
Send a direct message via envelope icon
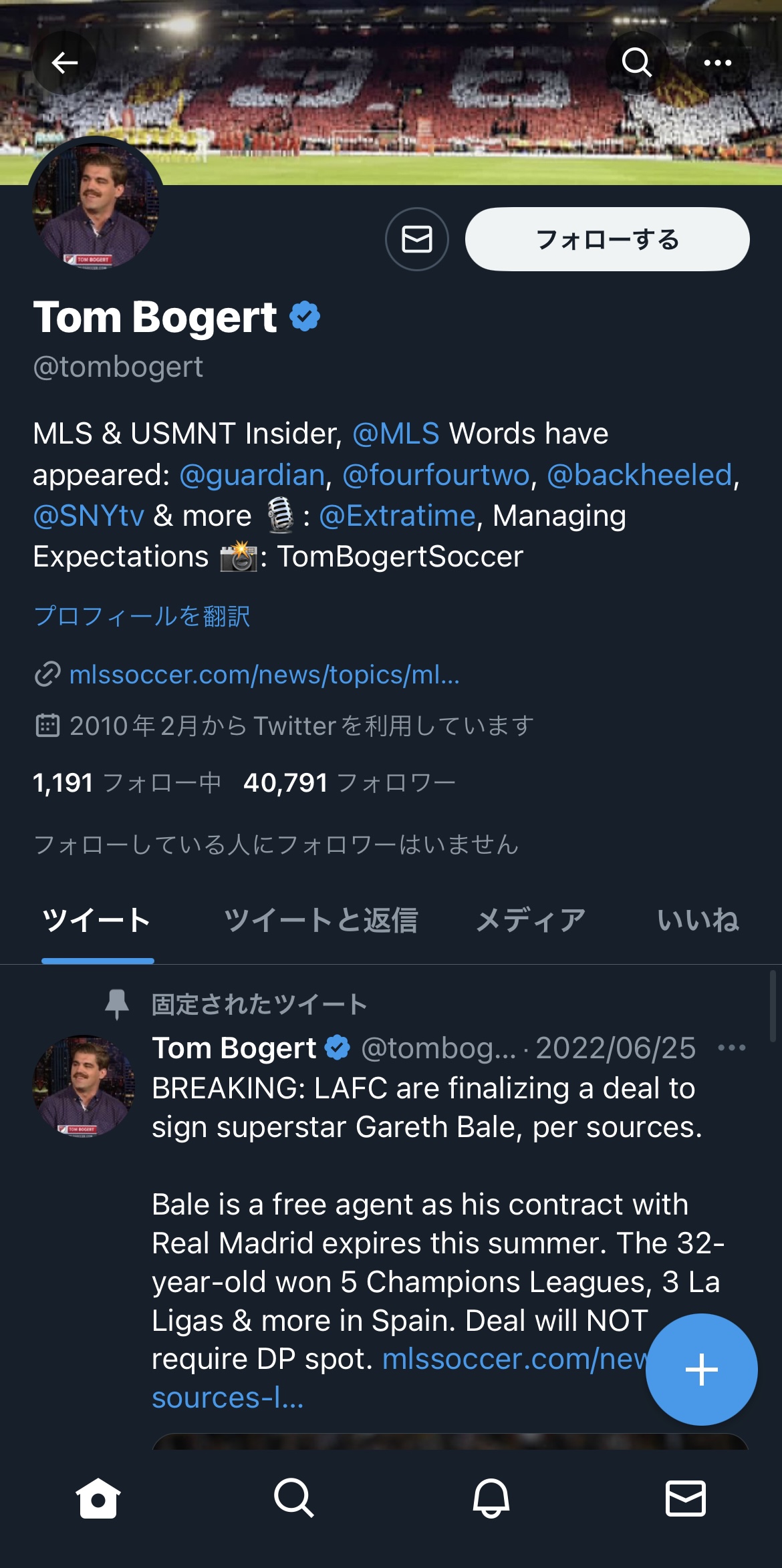(416, 239)
